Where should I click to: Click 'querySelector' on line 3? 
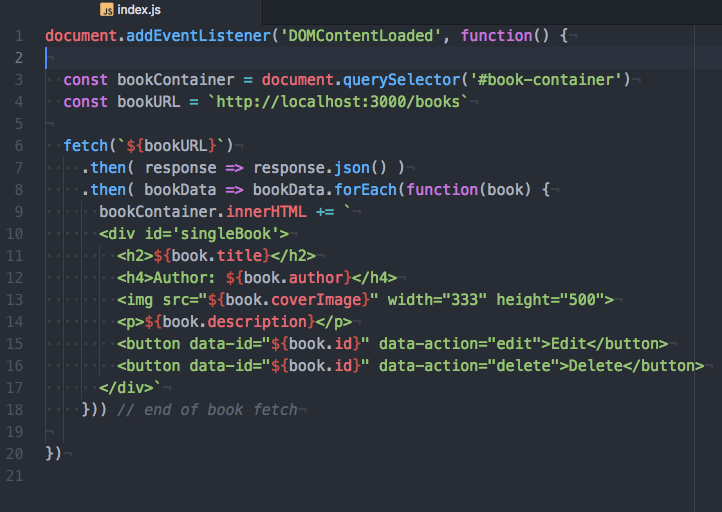[x=401, y=80]
